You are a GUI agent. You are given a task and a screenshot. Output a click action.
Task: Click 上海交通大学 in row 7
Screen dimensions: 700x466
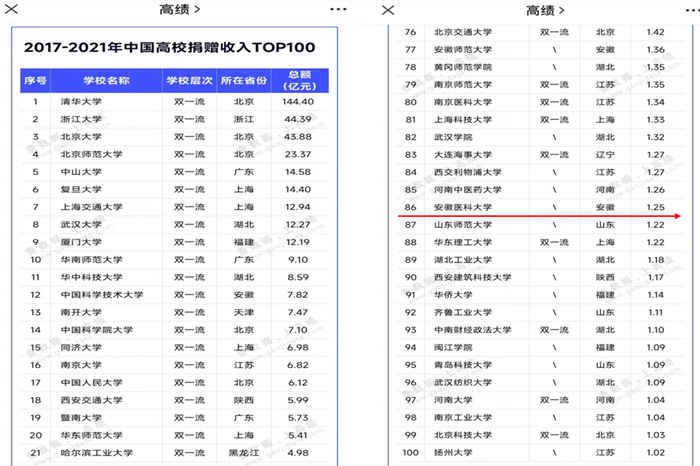(x=92, y=207)
